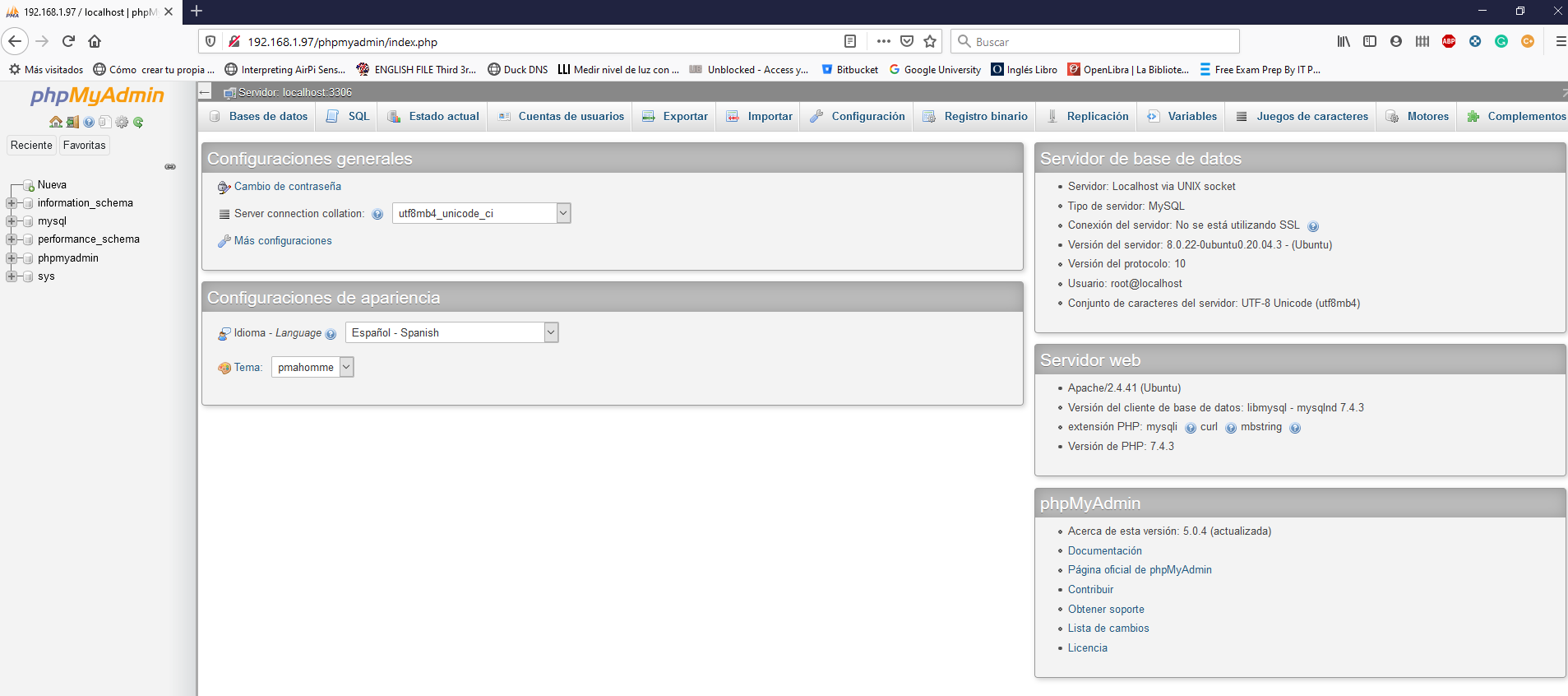Open the Replicación tab
This screenshot has width=1568, height=696.
tap(1087, 116)
